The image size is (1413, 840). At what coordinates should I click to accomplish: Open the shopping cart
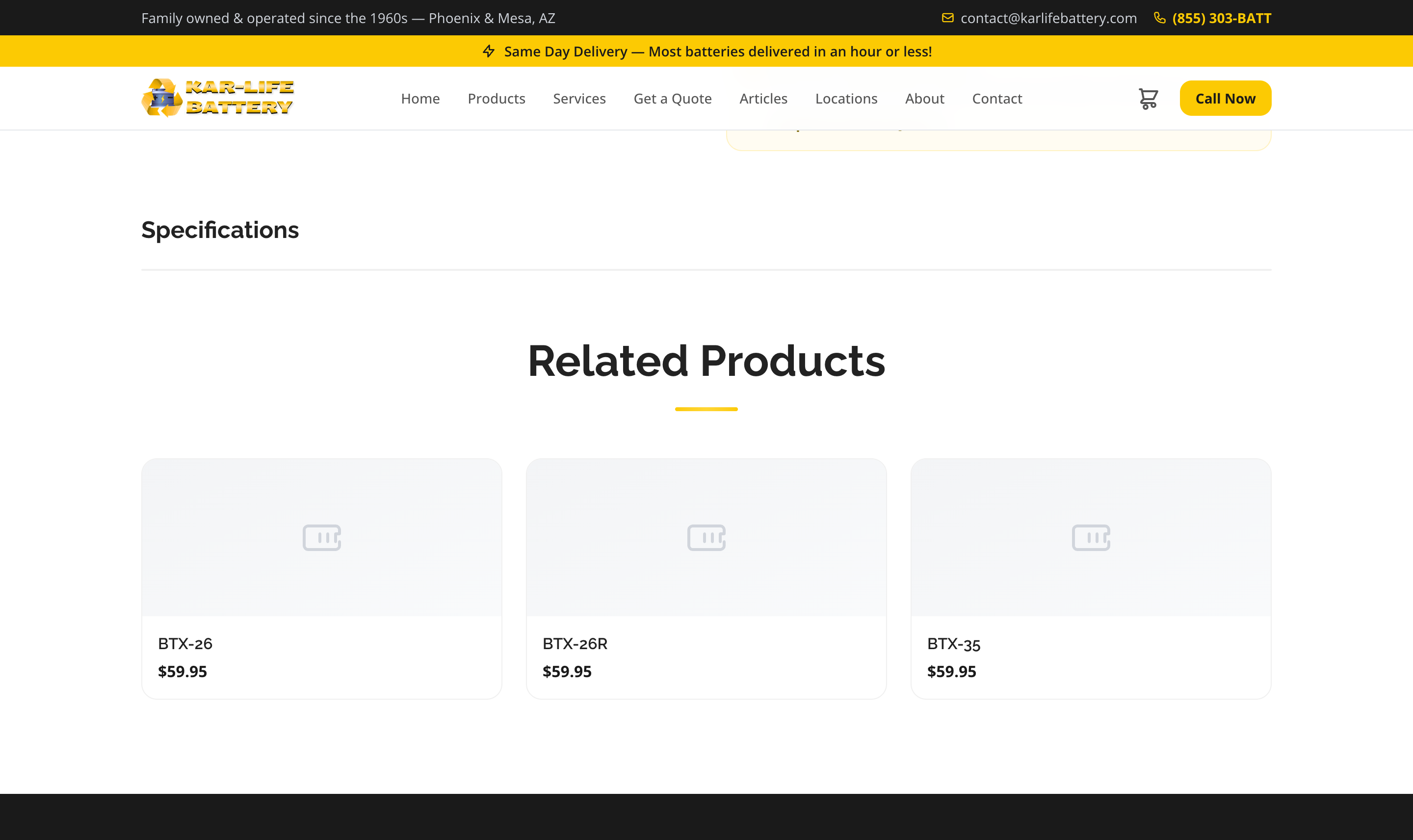[1148, 98]
